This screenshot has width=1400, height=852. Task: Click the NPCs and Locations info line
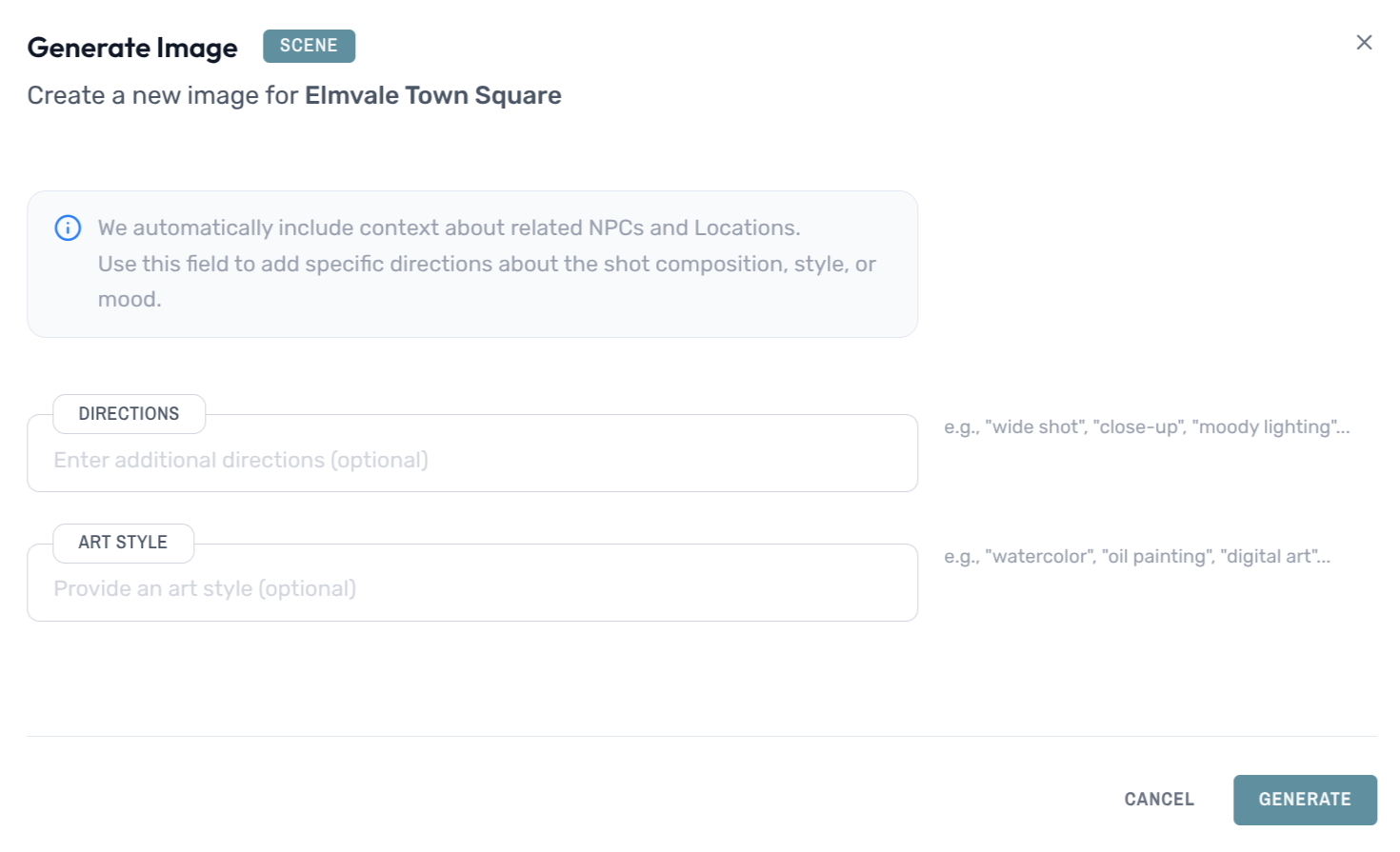tap(449, 228)
